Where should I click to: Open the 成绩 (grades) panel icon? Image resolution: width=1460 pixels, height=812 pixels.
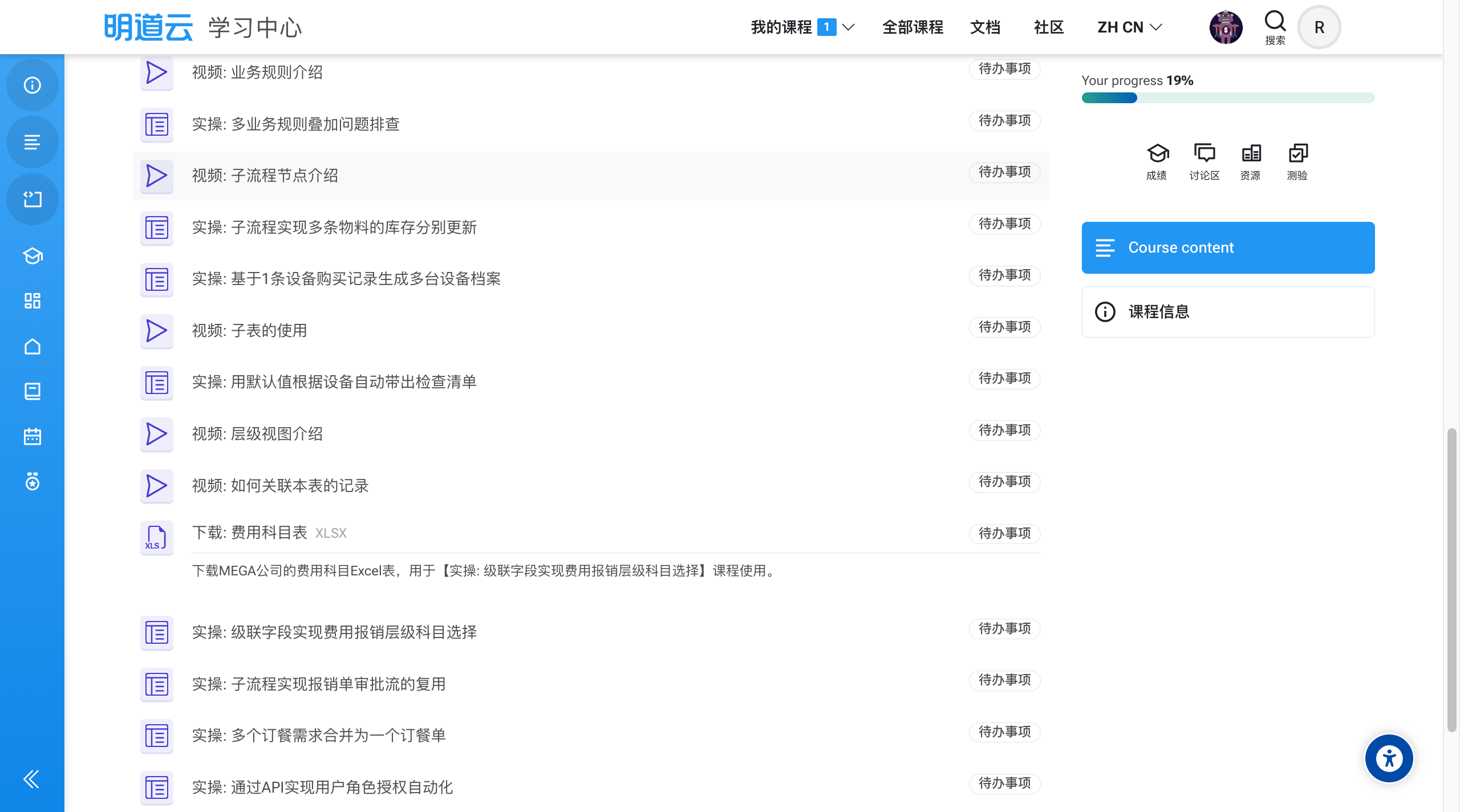tap(1157, 154)
